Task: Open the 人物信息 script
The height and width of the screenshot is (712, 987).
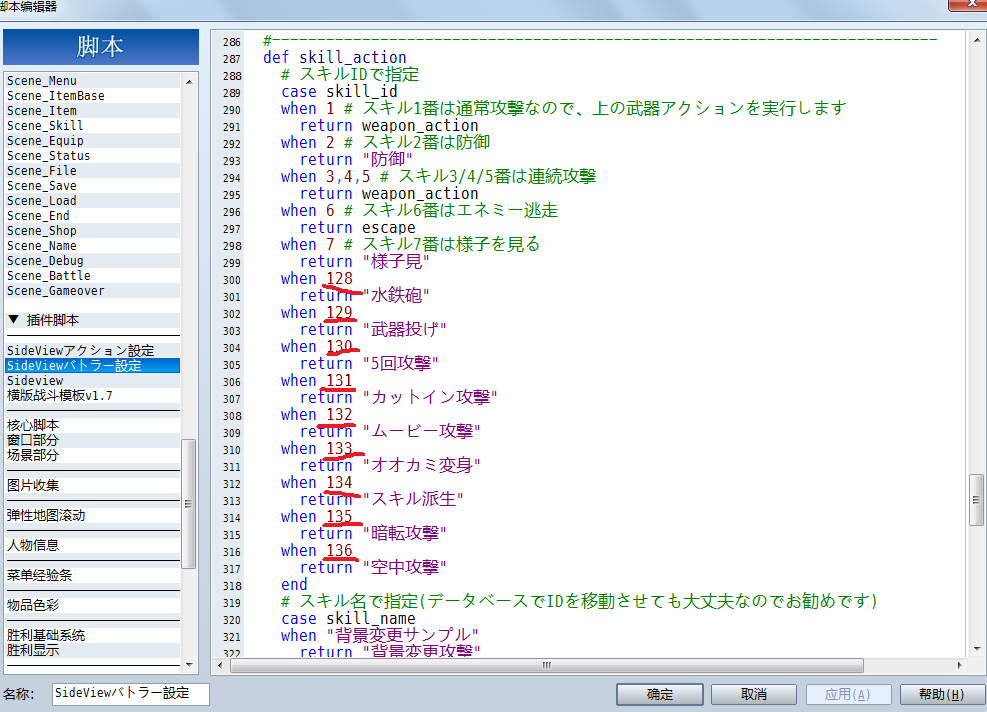Action: tap(93, 545)
